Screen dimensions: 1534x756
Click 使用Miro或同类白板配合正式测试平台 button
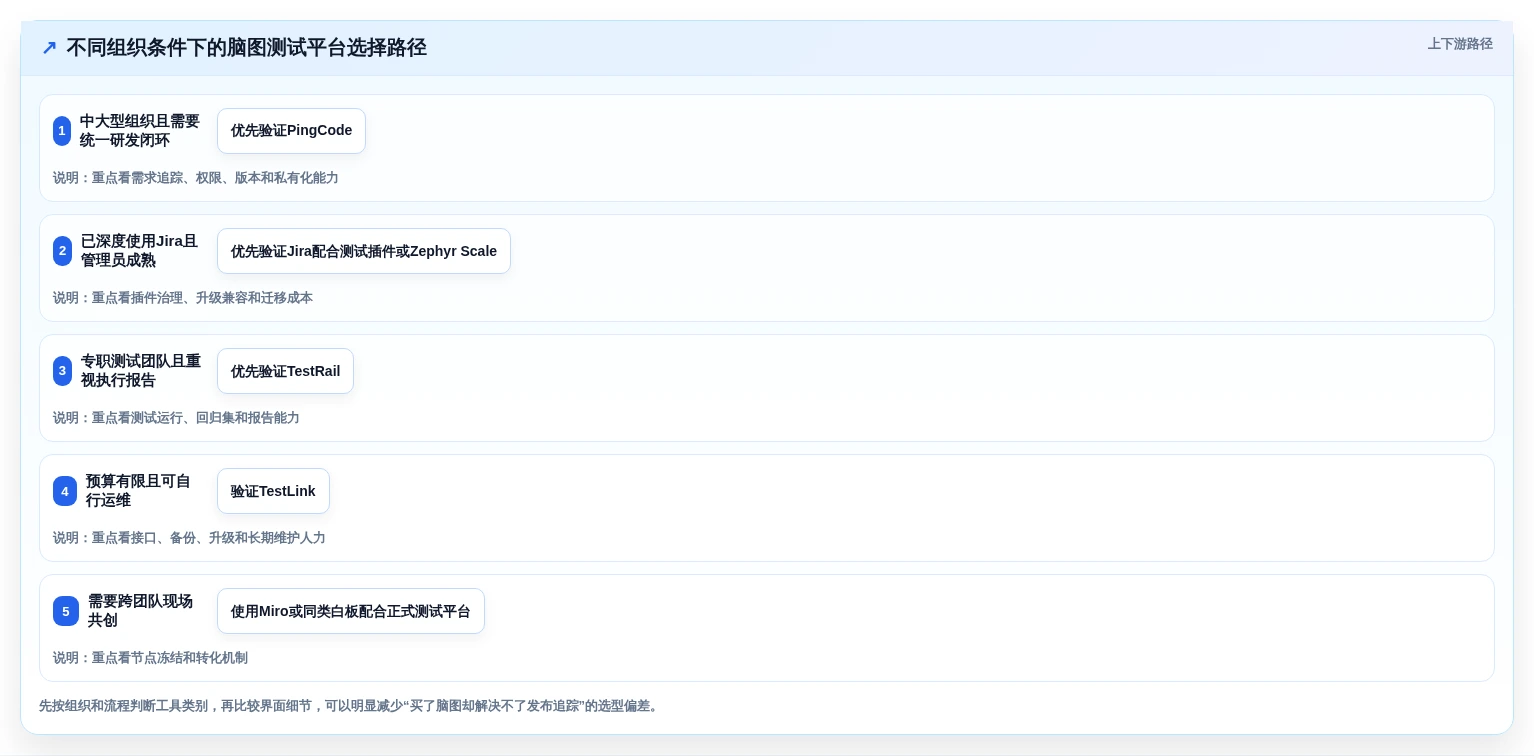(351, 611)
